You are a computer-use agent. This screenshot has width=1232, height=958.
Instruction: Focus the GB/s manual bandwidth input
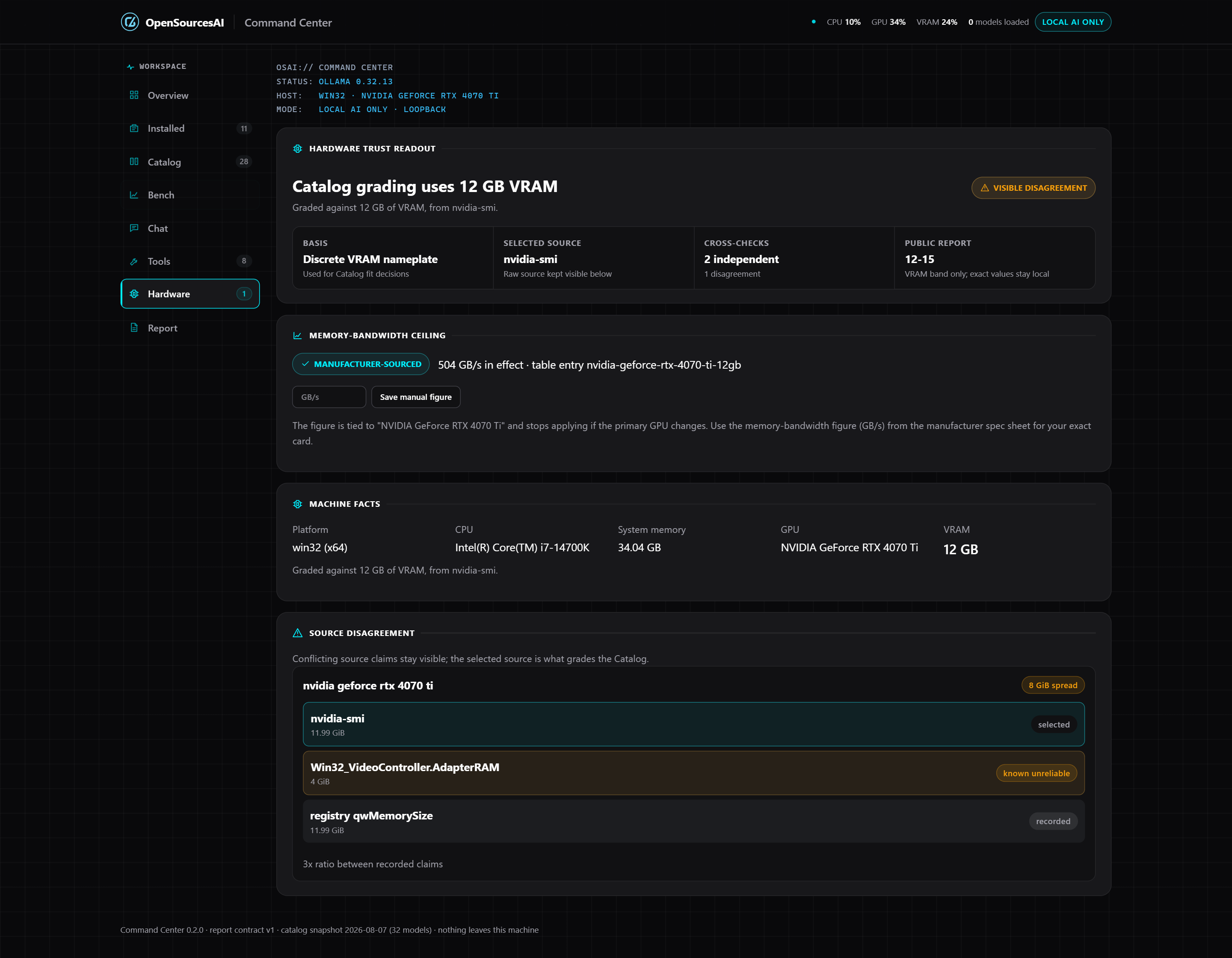click(x=329, y=397)
